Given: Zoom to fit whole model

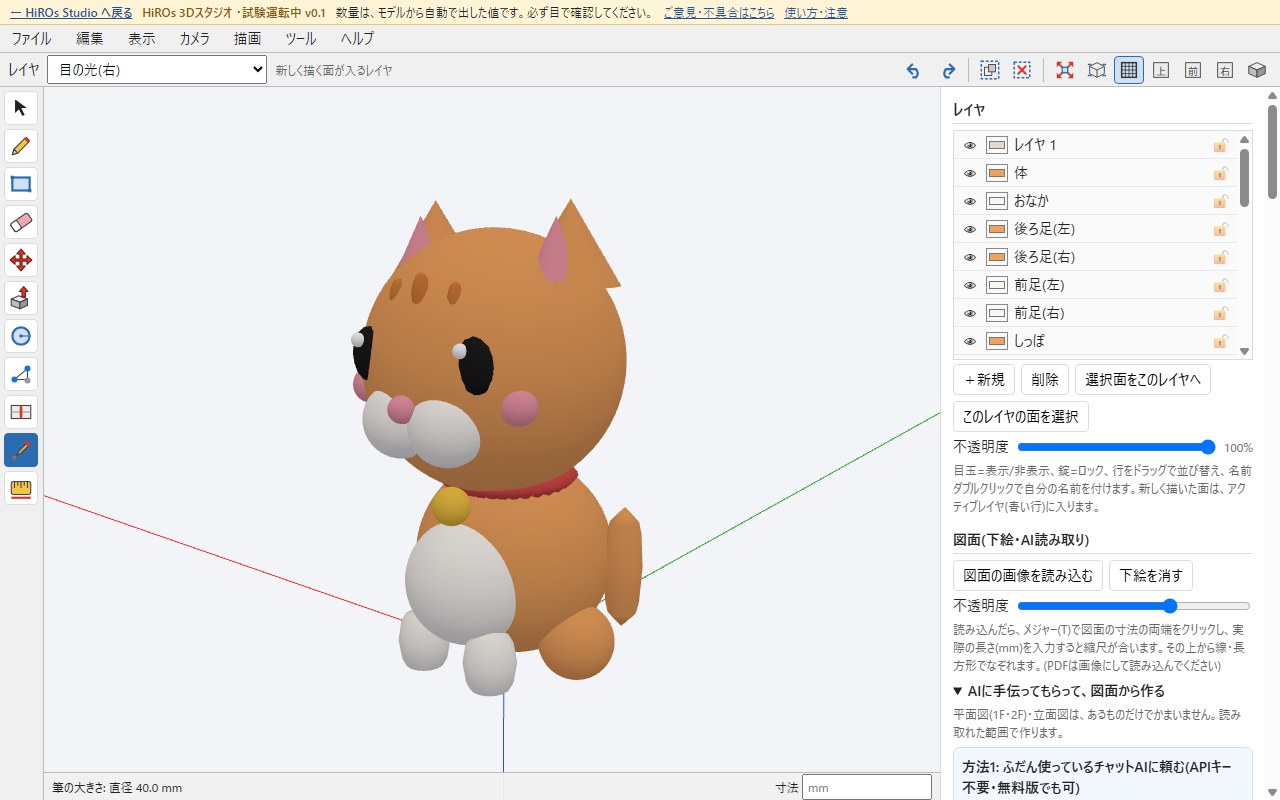Looking at the screenshot, I should pyautogui.click(x=1065, y=70).
